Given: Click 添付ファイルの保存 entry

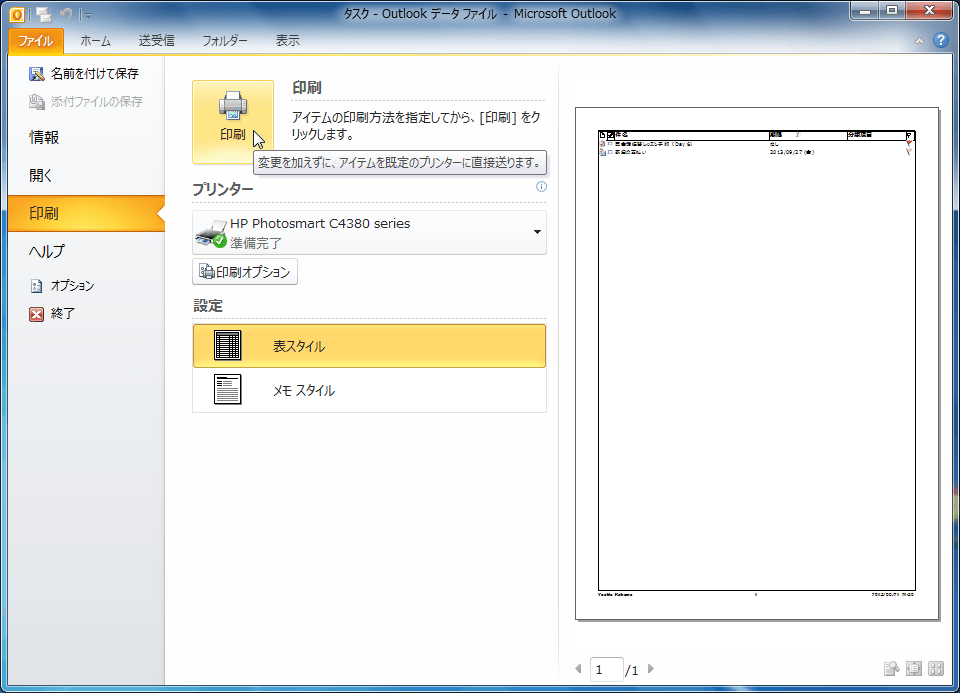Looking at the screenshot, I should [x=86, y=102].
